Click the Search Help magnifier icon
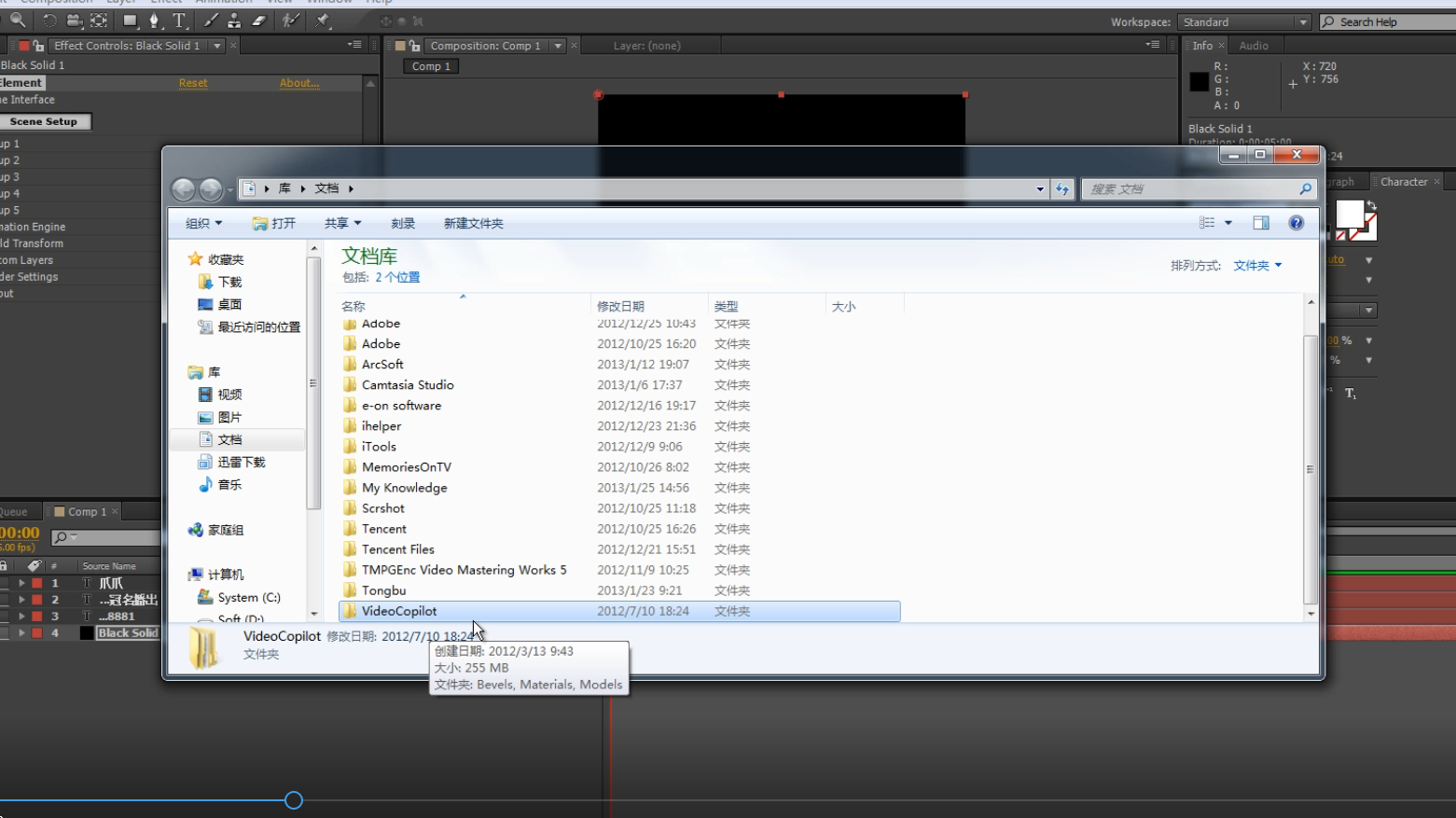This screenshot has width=1456, height=818. point(1328,22)
